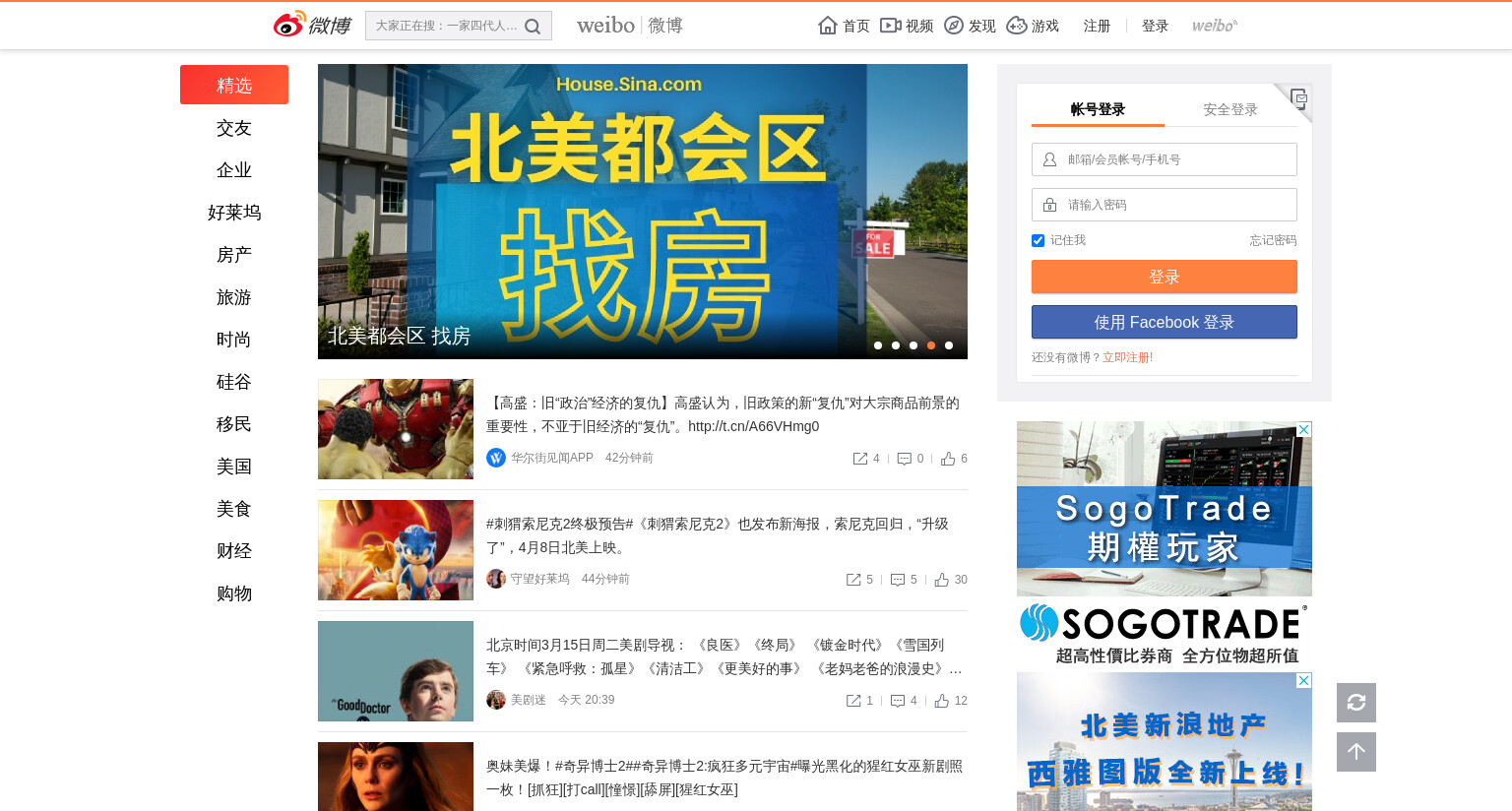Select 美国 category in sidebar
Viewport: 1512px width, 811px height.
coord(234,467)
